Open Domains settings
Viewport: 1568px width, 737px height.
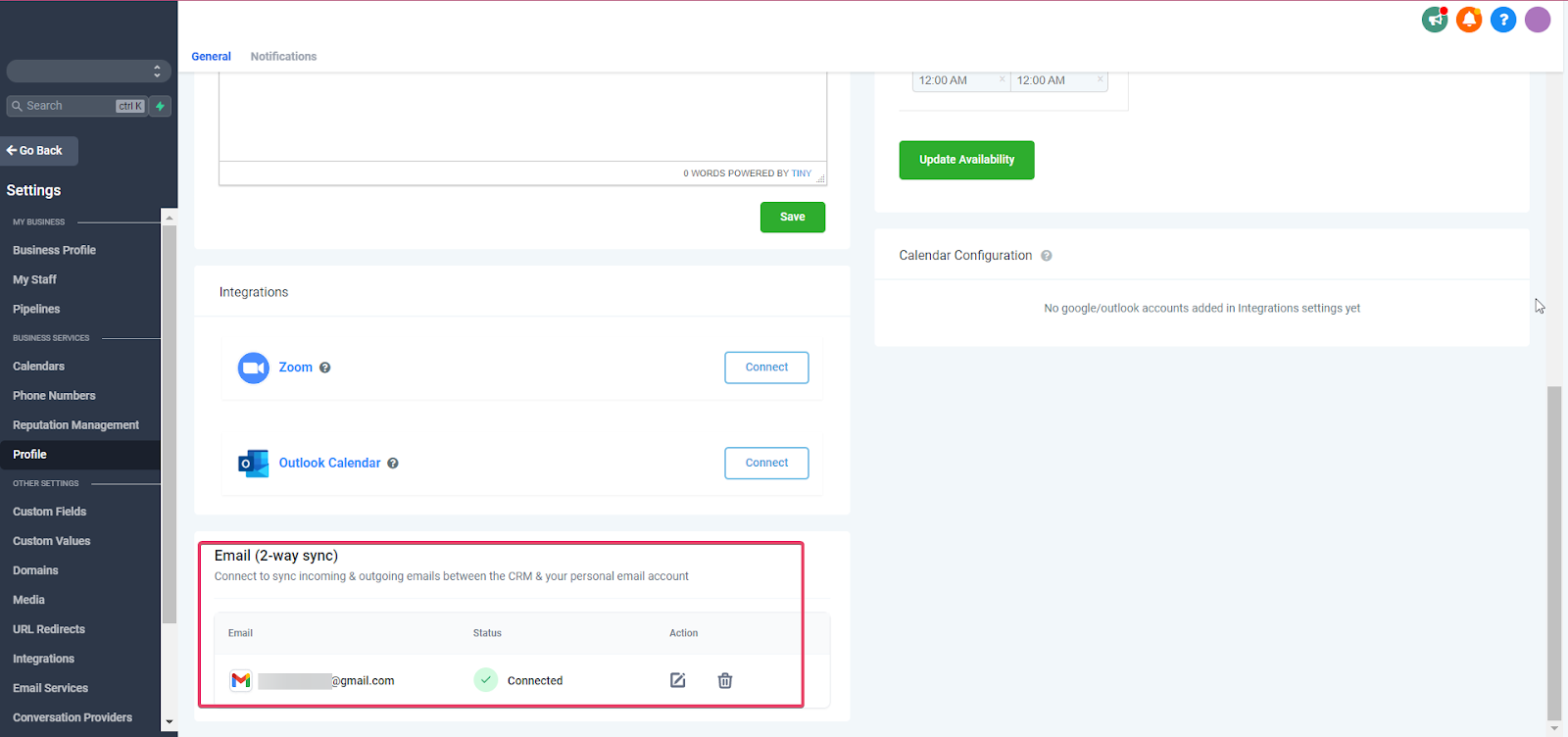coord(35,570)
